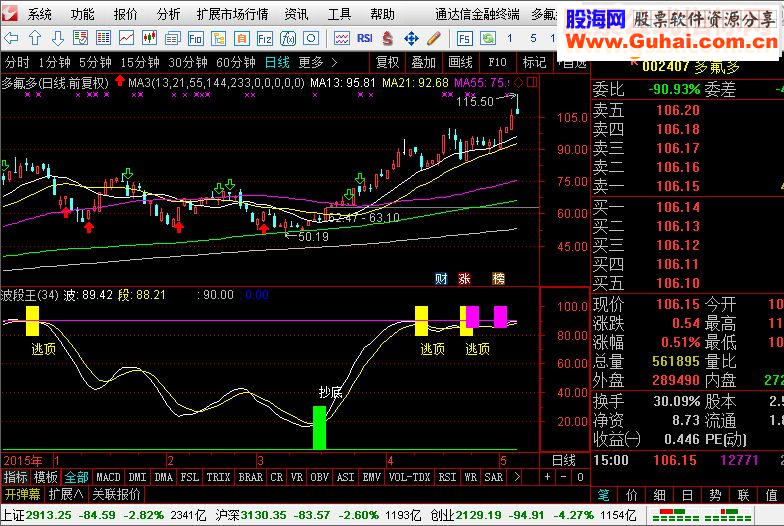784x526 pixels.
Task: Click the 榜 badge on chart
Action: click(x=498, y=278)
